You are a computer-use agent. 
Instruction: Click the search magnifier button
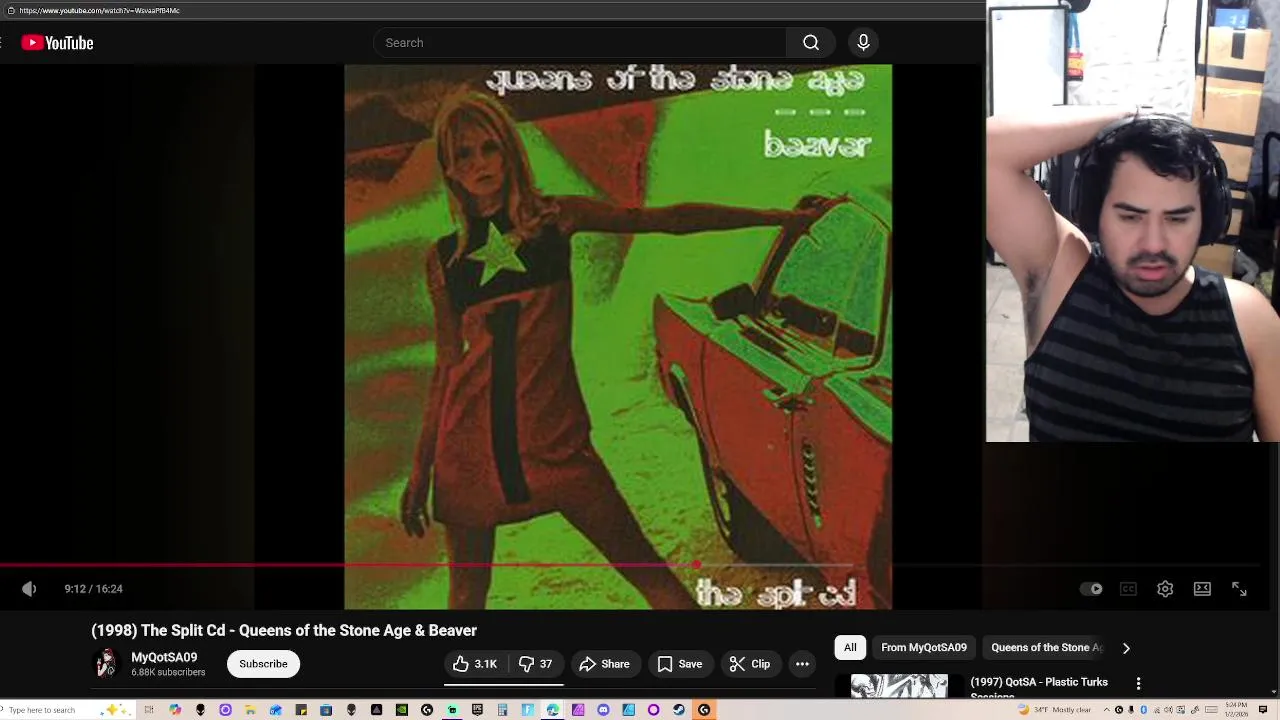click(811, 43)
